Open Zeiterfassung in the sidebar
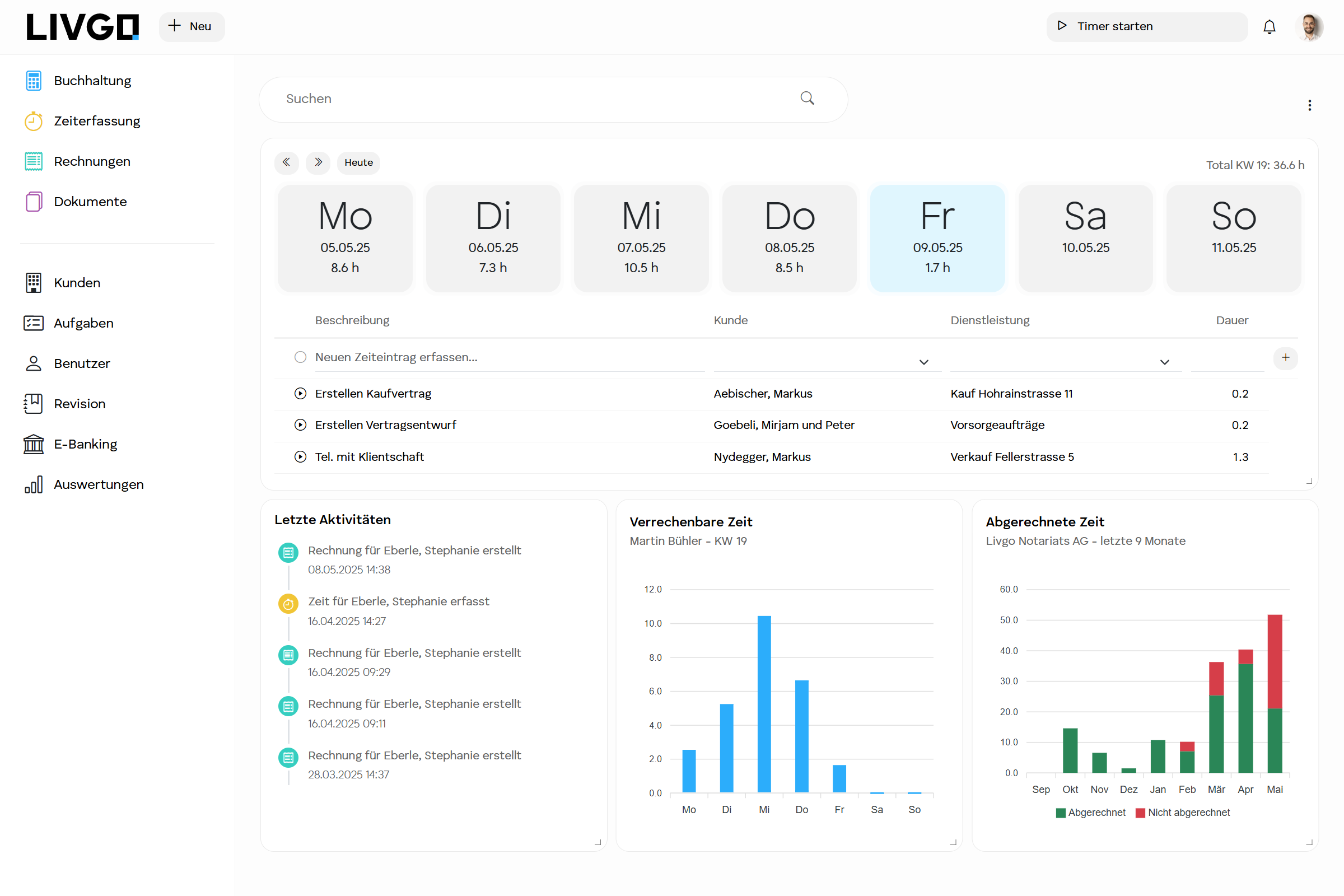Image resolution: width=1344 pixels, height=896 pixels. [96, 121]
